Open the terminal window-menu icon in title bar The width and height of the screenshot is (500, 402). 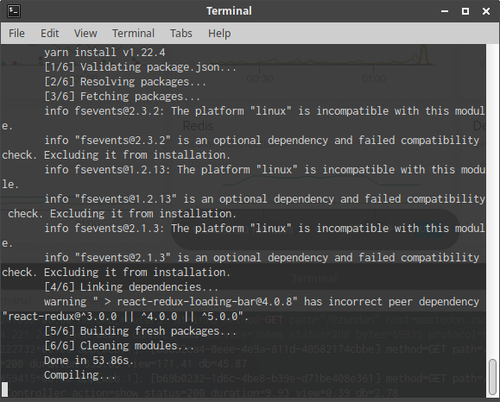point(14,11)
